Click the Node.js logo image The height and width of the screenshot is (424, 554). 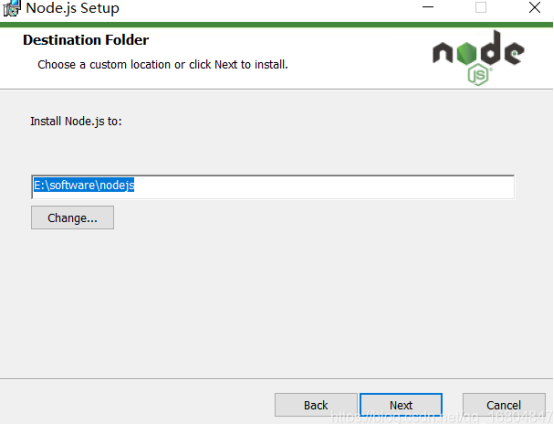[x=478, y=58]
